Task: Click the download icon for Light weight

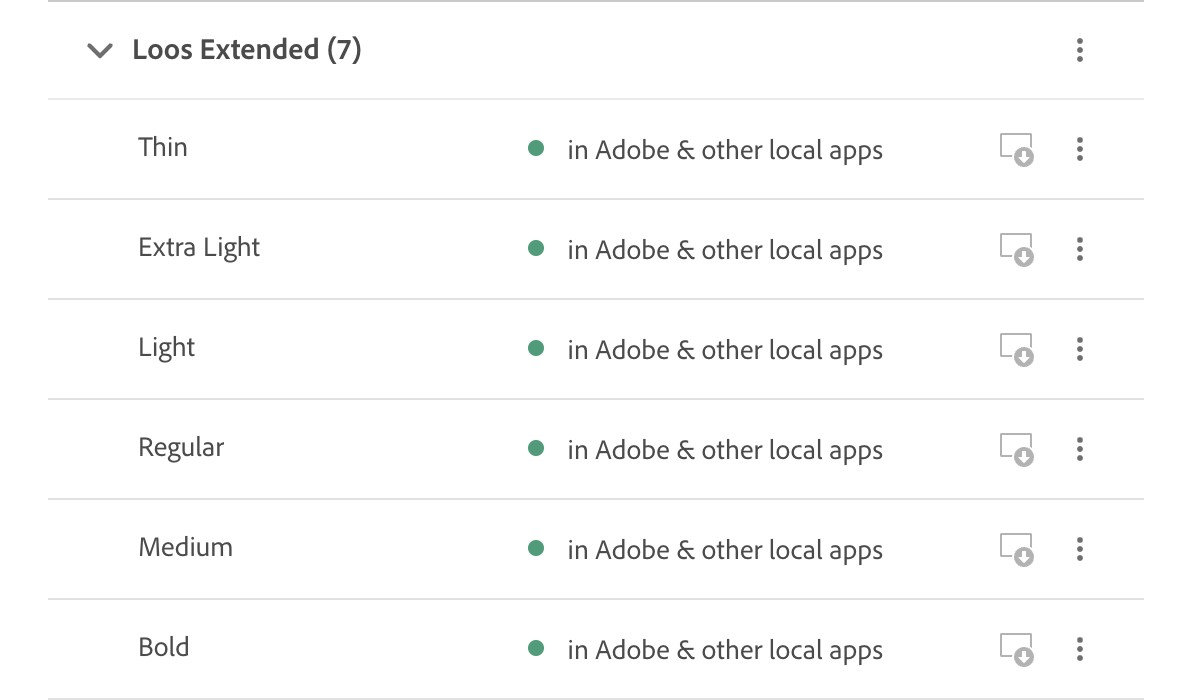Action: click(x=1014, y=350)
